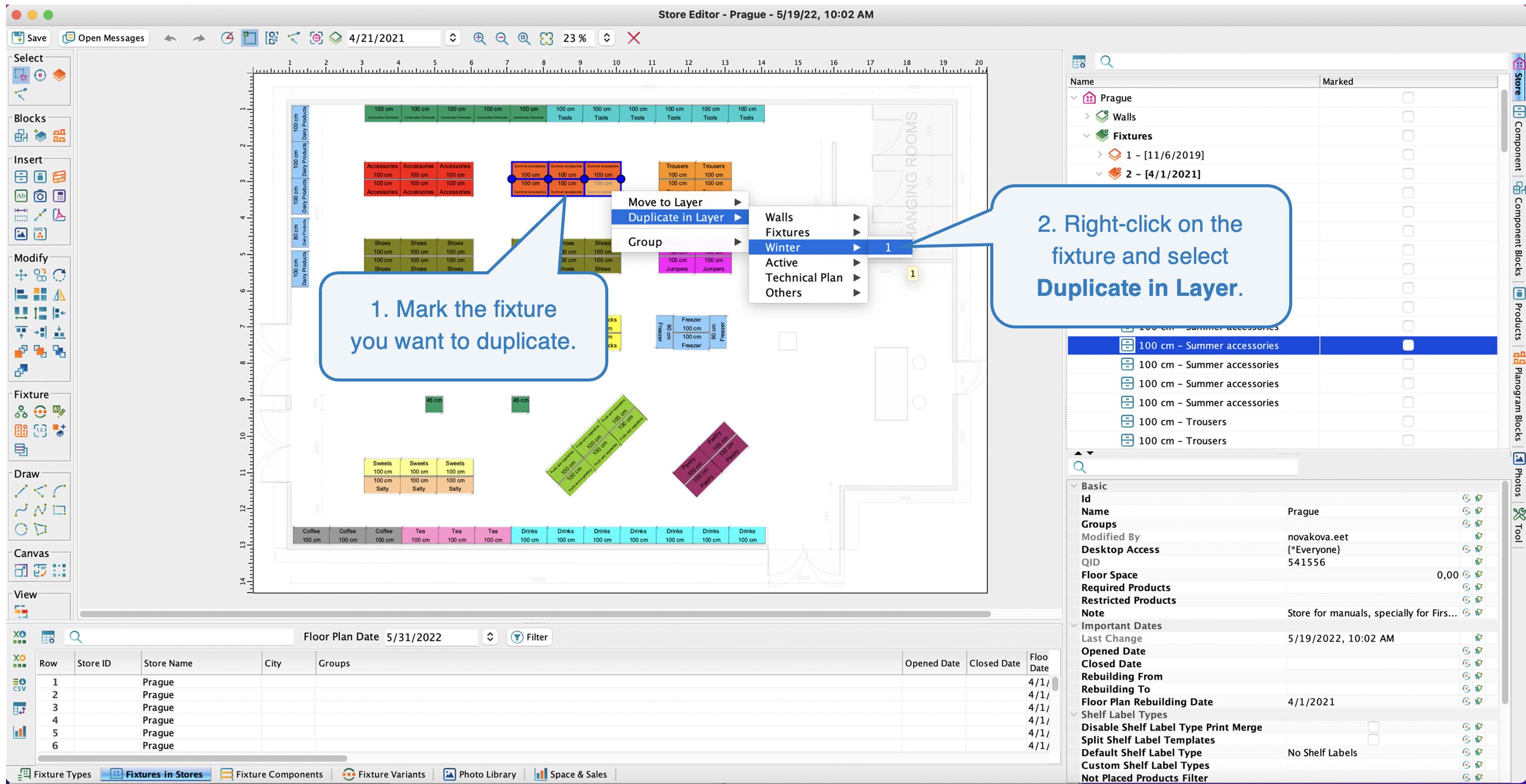Click the fixture hierarchy icon in Fixture panel
The height and width of the screenshot is (784, 1526).
(x=21, y=412)
